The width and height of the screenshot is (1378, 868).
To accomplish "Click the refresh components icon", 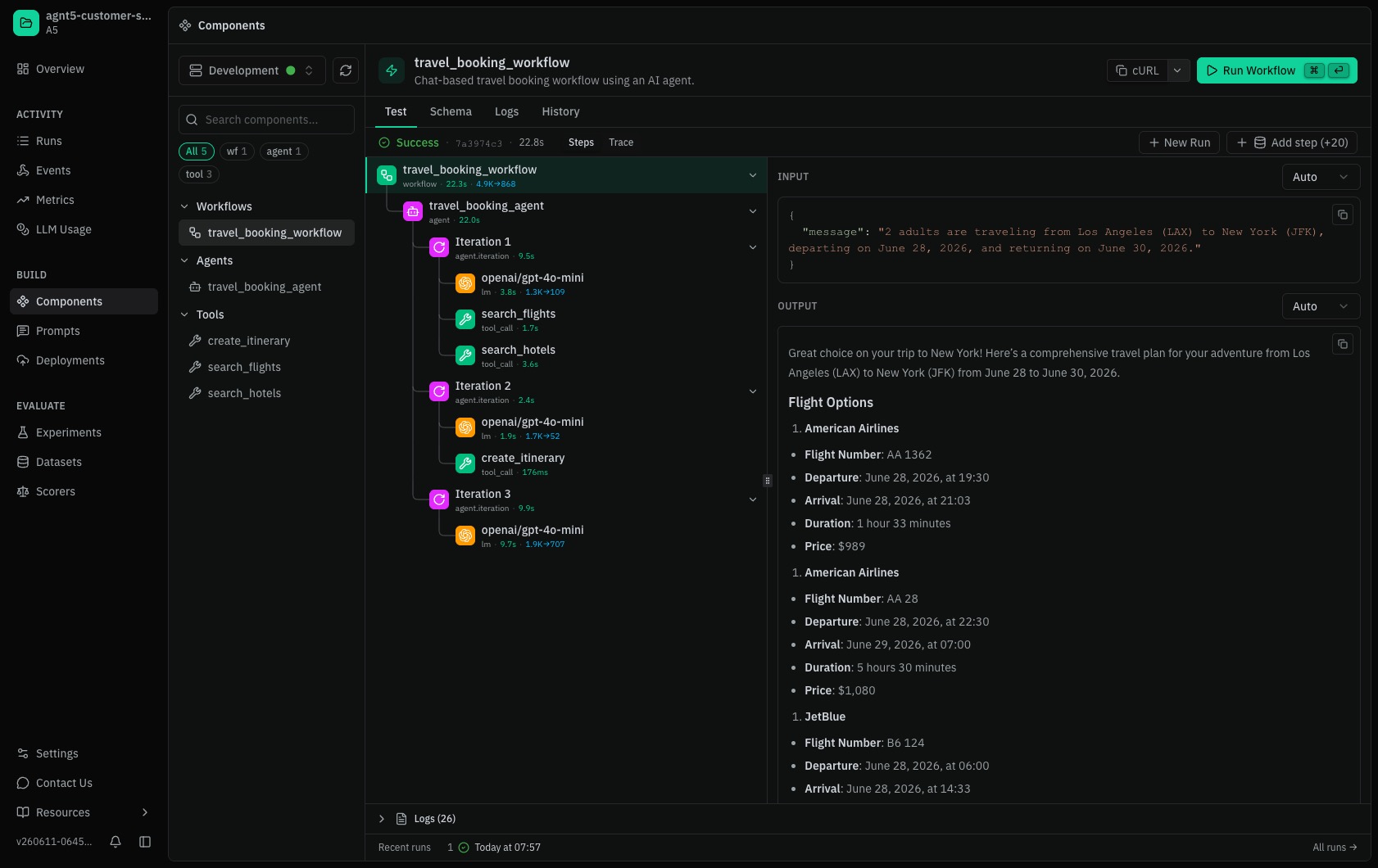I will [x=346, y=70].
